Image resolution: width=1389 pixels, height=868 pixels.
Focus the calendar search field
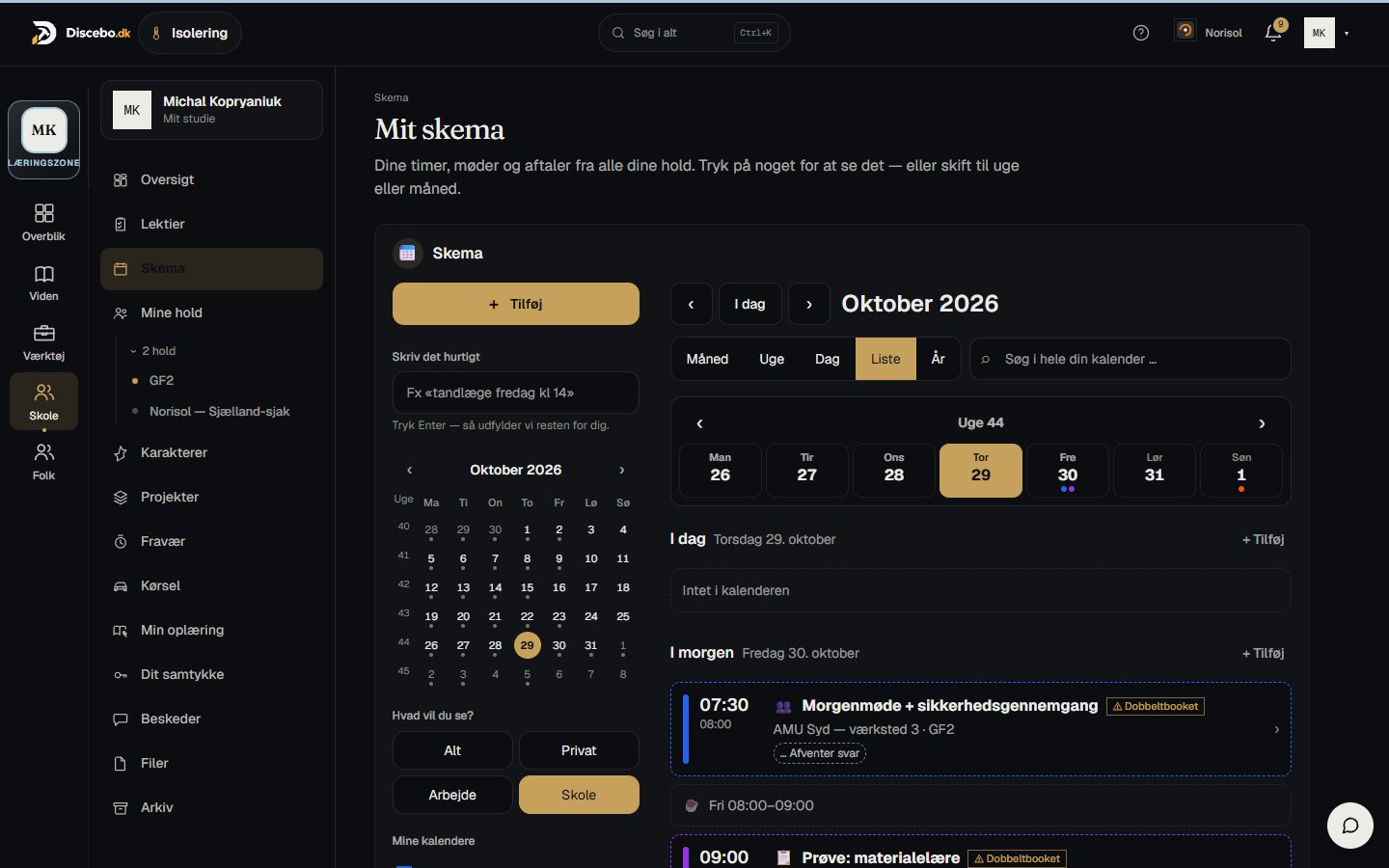pyautogui.click(x=1130, y=359)
